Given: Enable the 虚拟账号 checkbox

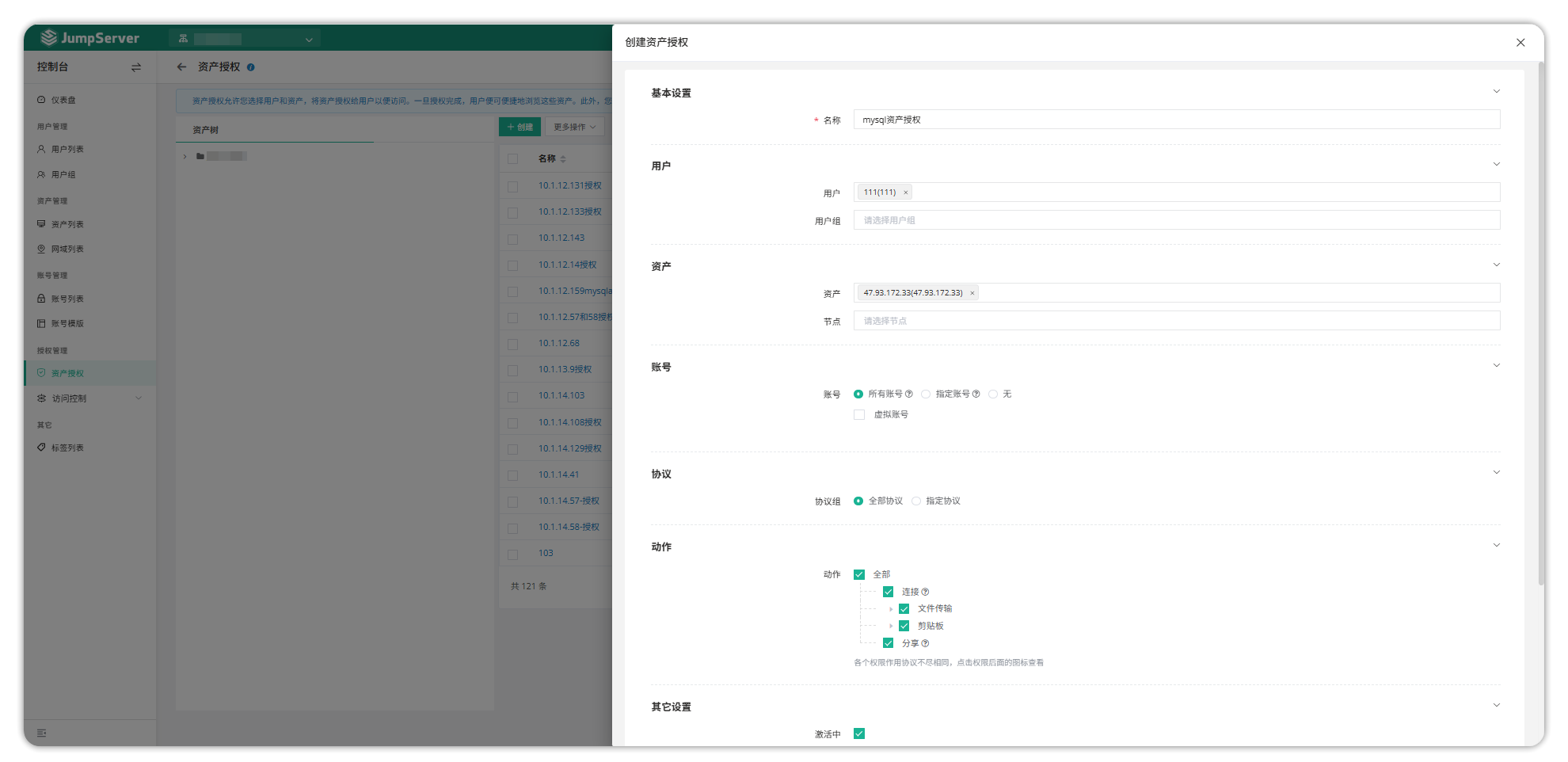Looking at the screenshot, I should (859, 414).
